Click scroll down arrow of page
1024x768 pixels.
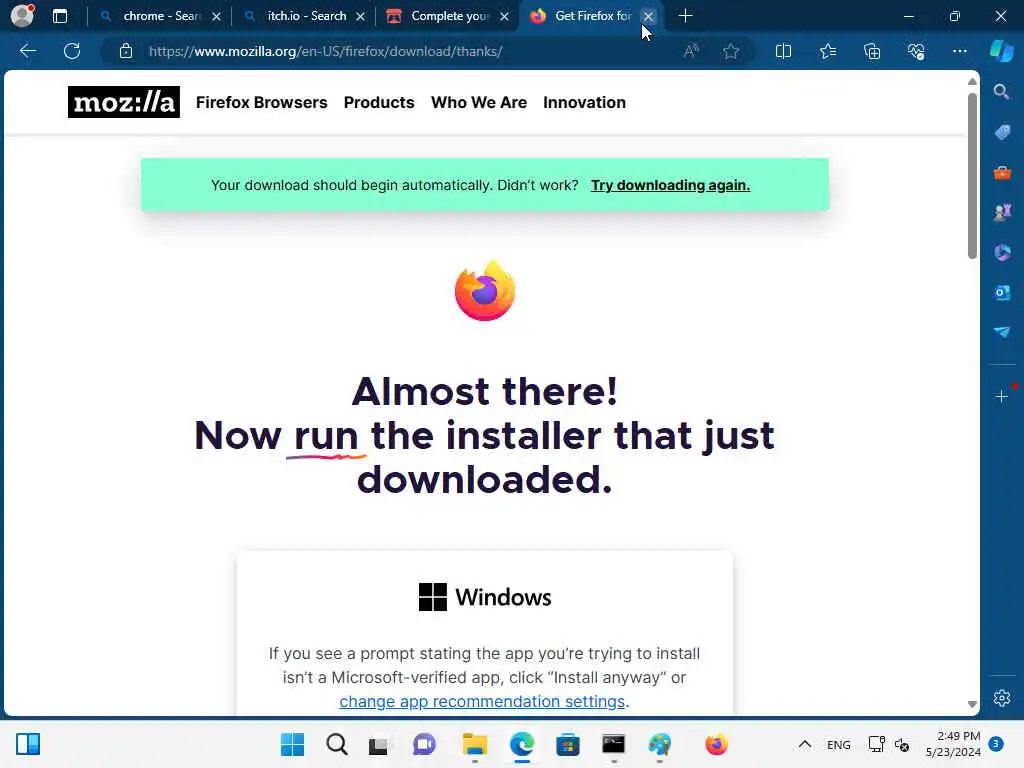point(972,705)
